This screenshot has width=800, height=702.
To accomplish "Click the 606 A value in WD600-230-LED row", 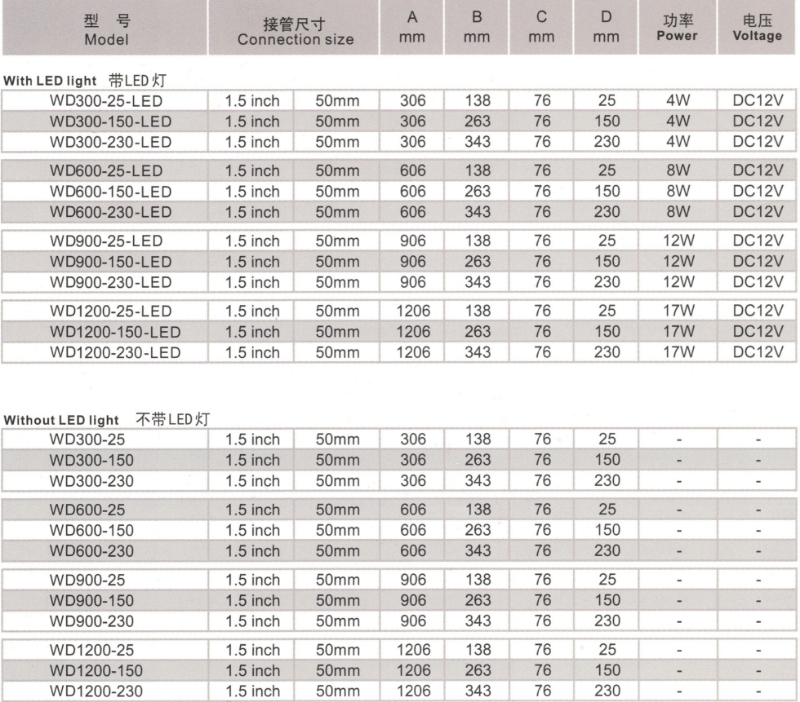I will point(413,212).
